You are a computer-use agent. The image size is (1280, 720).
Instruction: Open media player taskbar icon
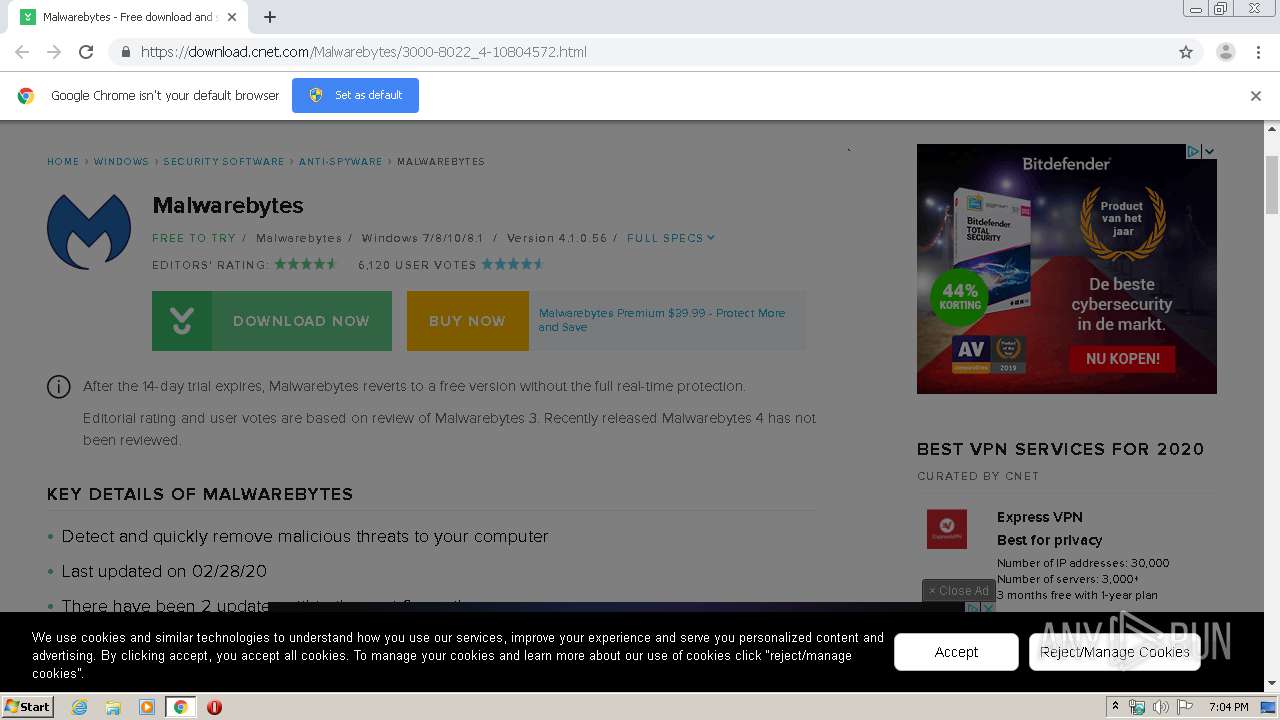pos(147,707)
